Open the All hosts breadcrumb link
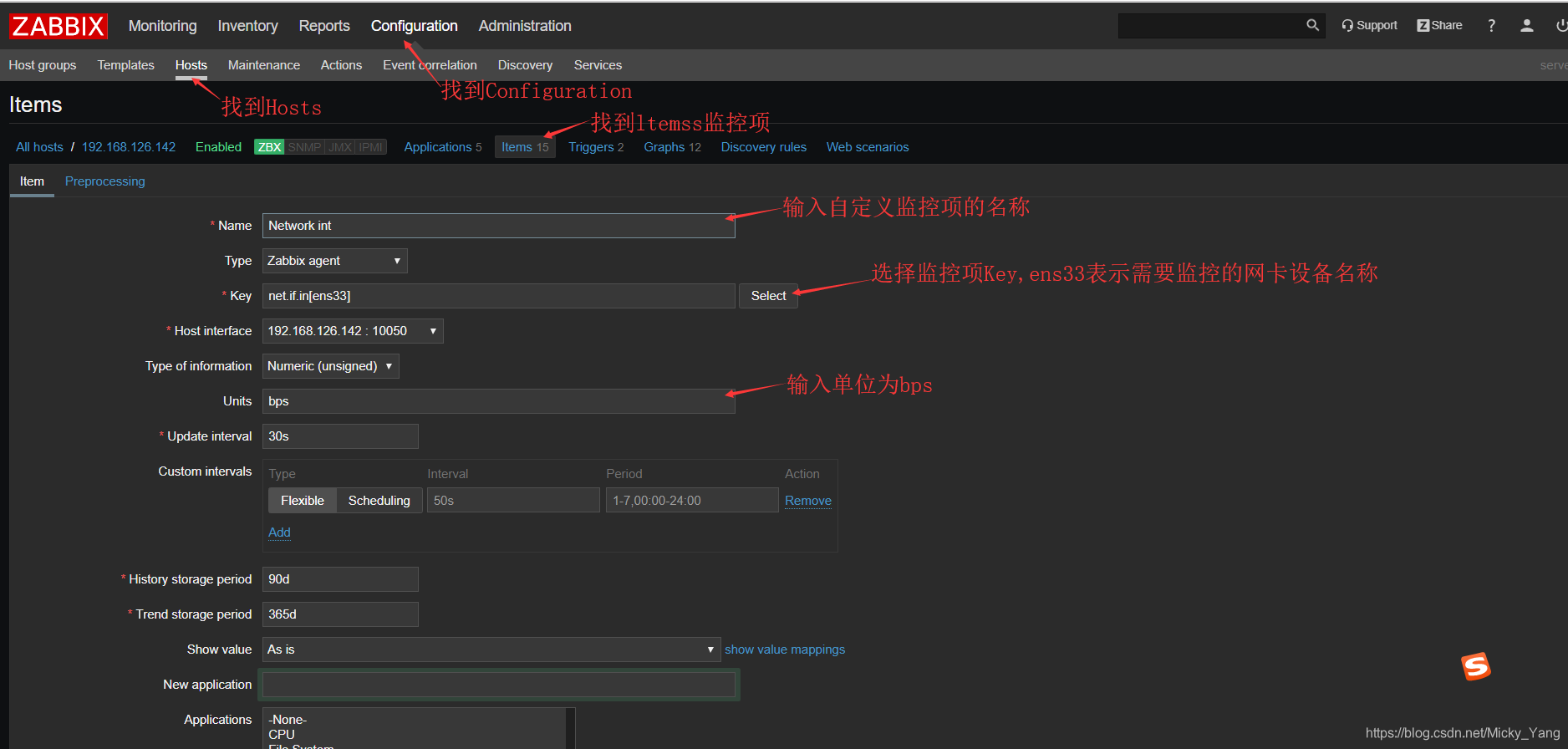The height and width of the screenshot is (749, 1568). coord(39,147)
